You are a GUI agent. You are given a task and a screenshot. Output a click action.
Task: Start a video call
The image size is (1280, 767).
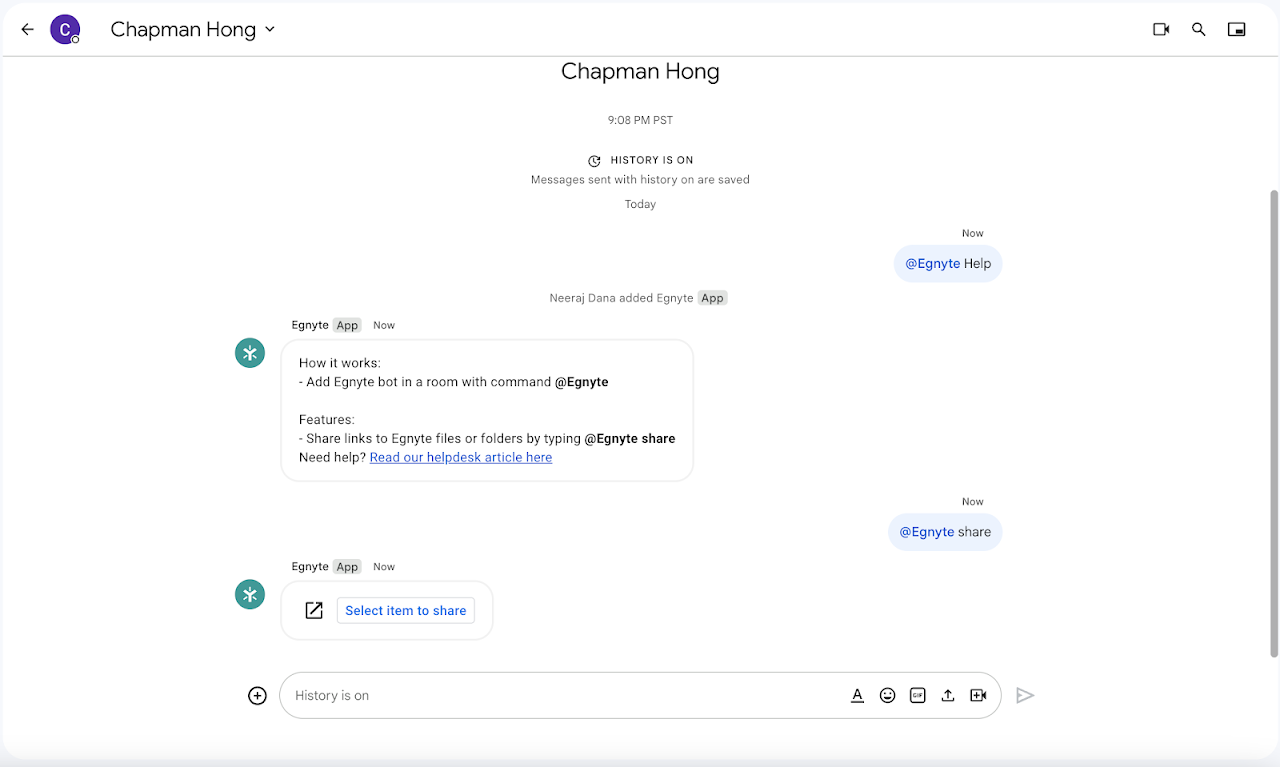tap(1161, 30)
